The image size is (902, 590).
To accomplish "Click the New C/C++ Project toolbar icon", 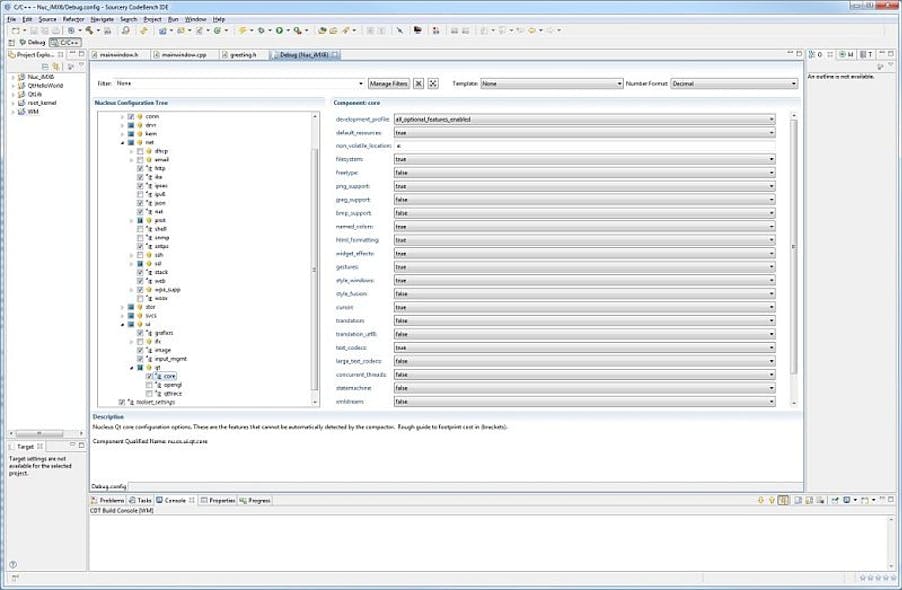I will 15,31.
